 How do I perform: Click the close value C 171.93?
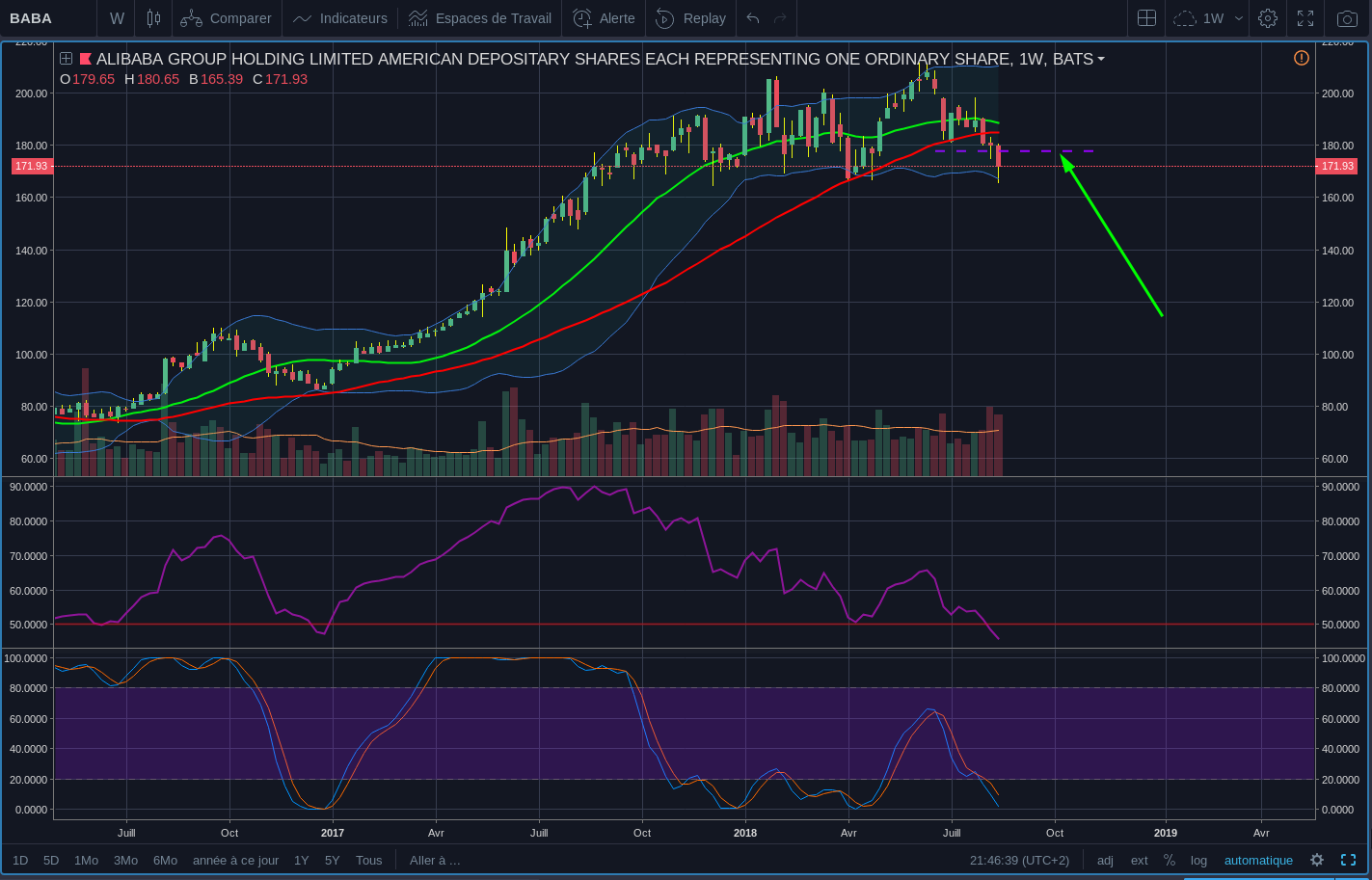coord(280,79)
